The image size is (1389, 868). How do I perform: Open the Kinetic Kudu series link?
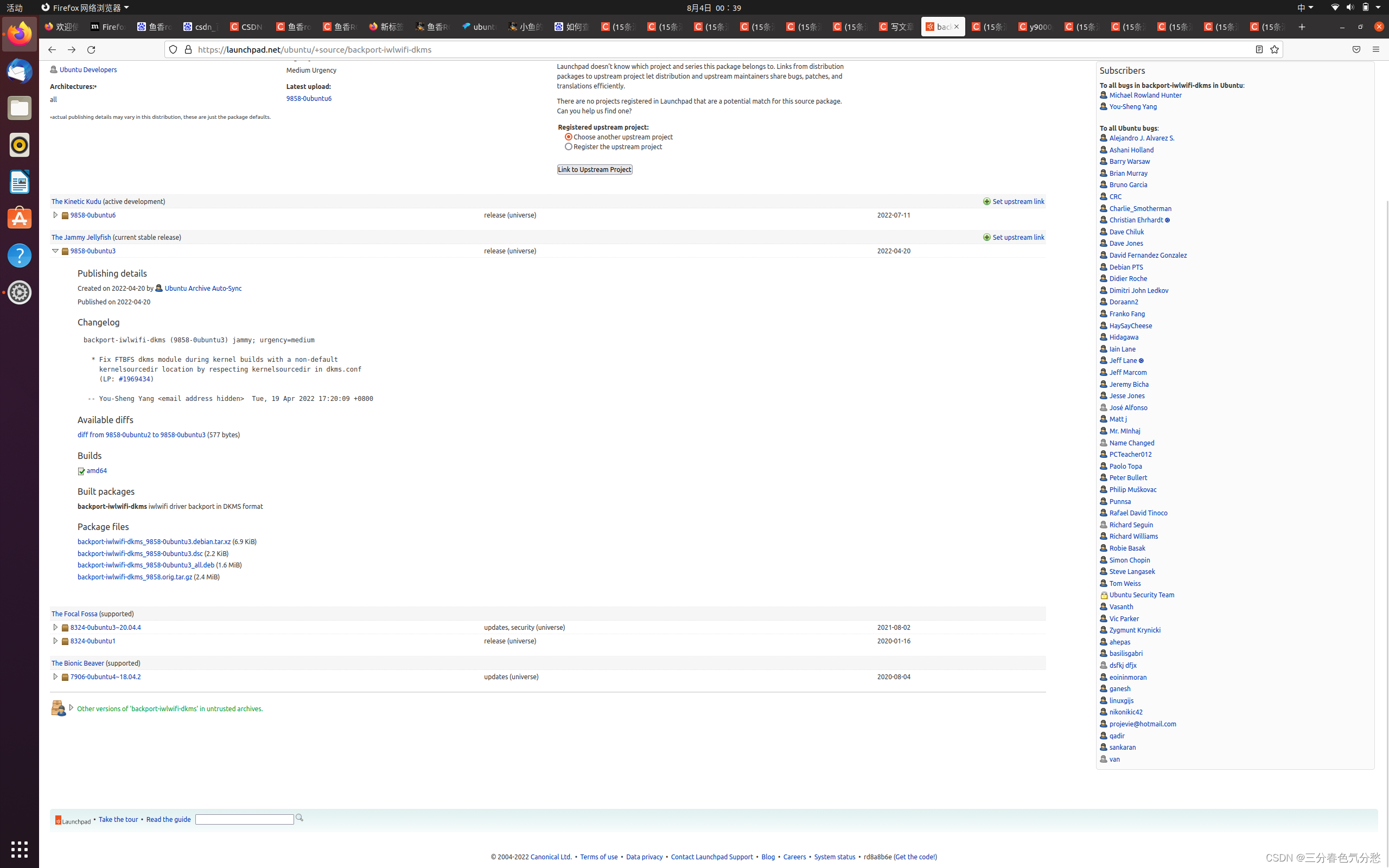77,201
